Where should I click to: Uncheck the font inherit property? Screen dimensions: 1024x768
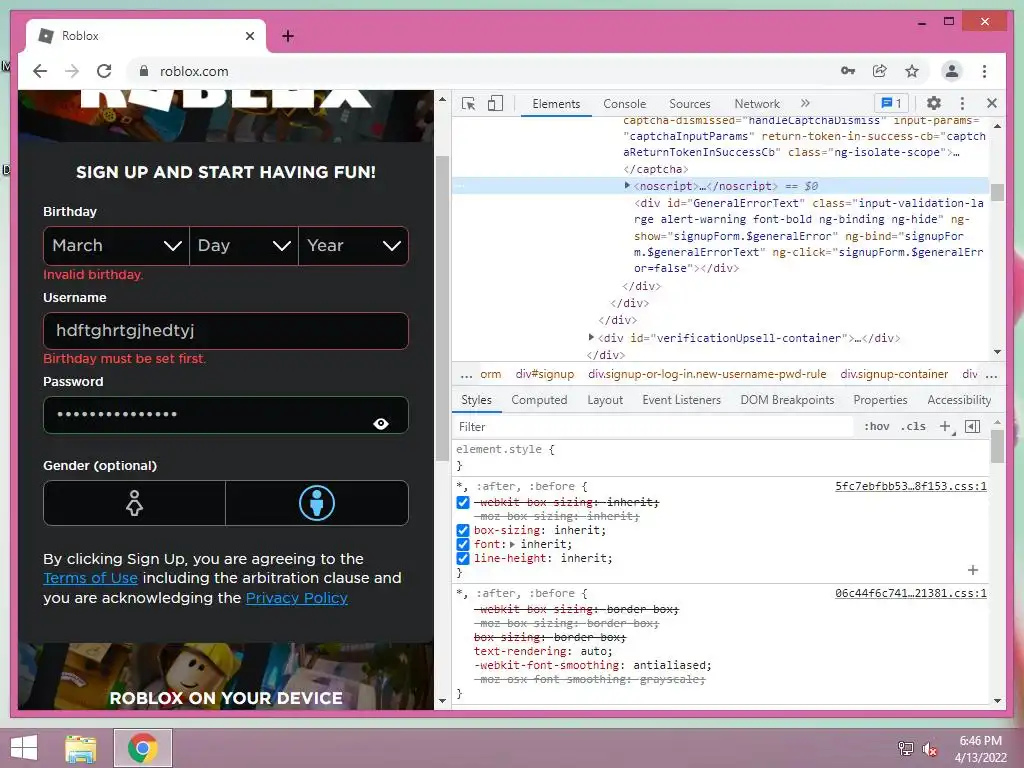click(x=463, y=544)
